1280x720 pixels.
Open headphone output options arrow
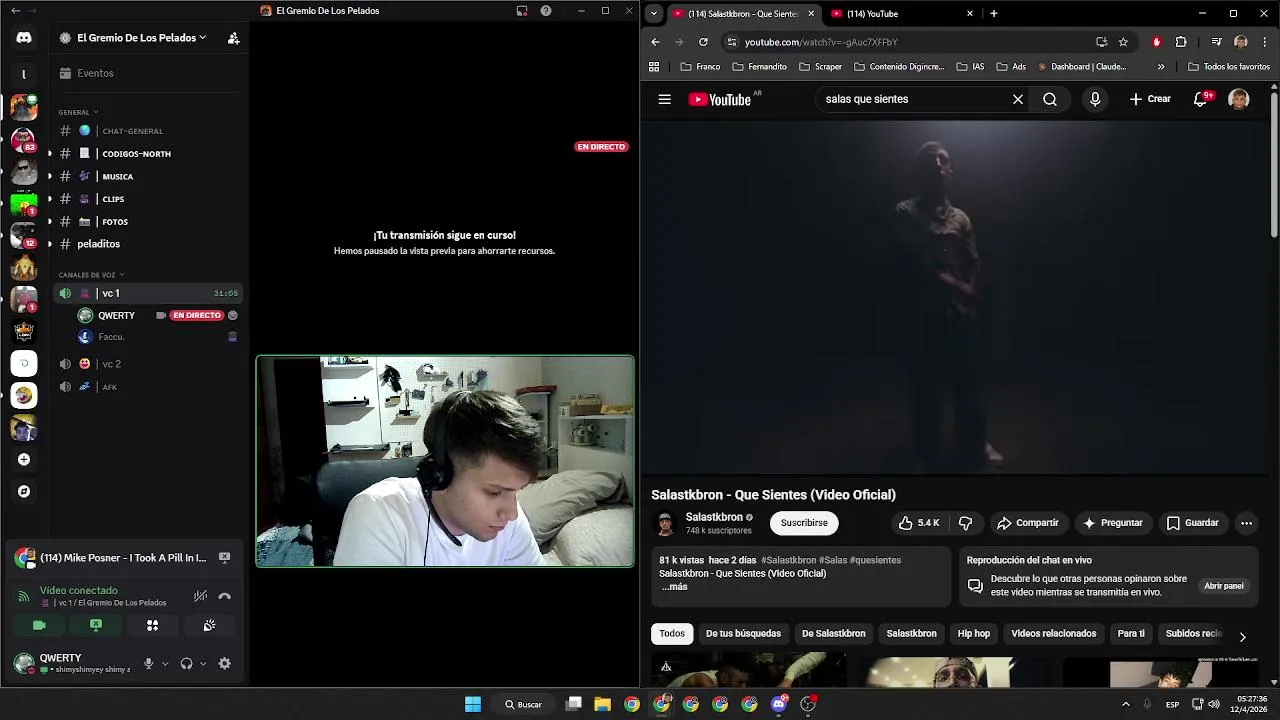tap(203, 663)
